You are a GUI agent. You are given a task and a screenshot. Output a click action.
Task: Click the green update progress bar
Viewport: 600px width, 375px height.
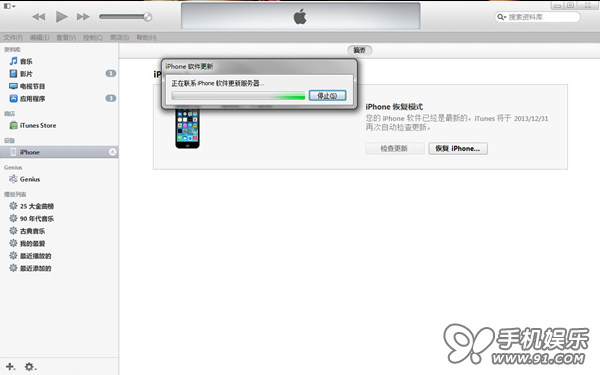point(238,96)
